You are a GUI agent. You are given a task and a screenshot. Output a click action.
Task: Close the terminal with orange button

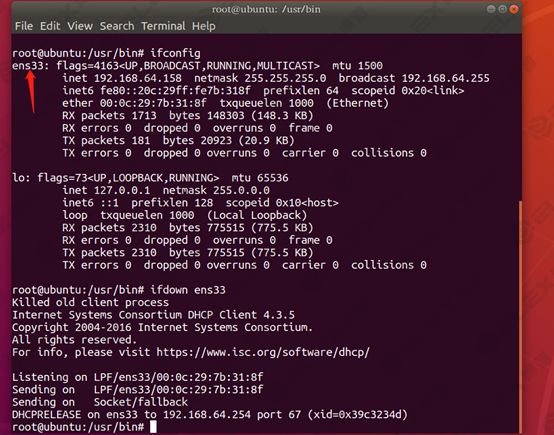click(514, 9)
